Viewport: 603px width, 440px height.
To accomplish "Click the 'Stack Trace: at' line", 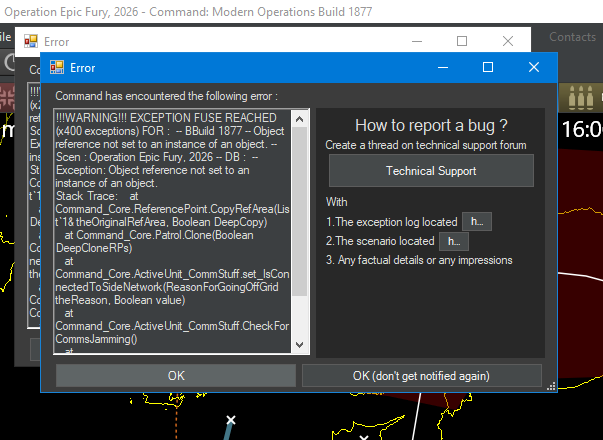I will point(97,196).
